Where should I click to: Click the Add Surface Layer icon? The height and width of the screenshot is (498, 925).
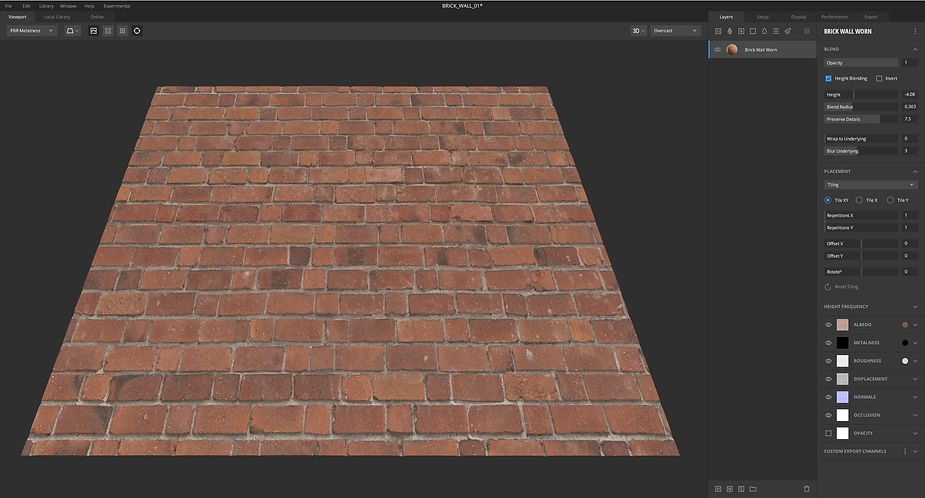pos(718,31)
